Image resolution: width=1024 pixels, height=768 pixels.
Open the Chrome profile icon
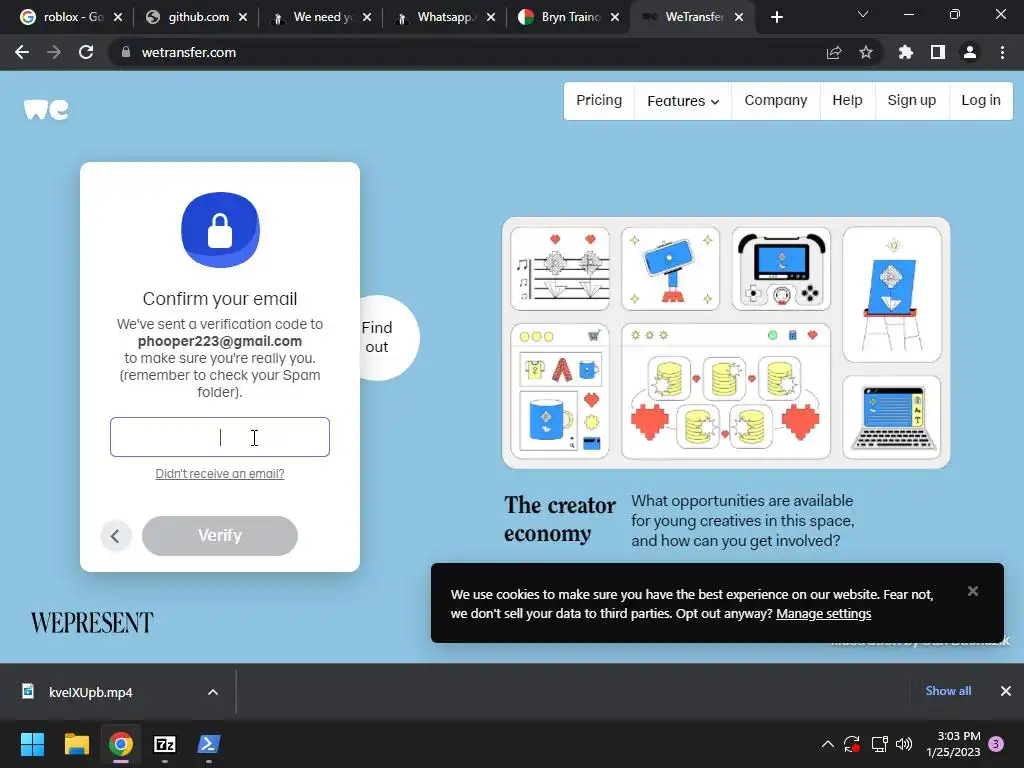click(x=970, y=52)
